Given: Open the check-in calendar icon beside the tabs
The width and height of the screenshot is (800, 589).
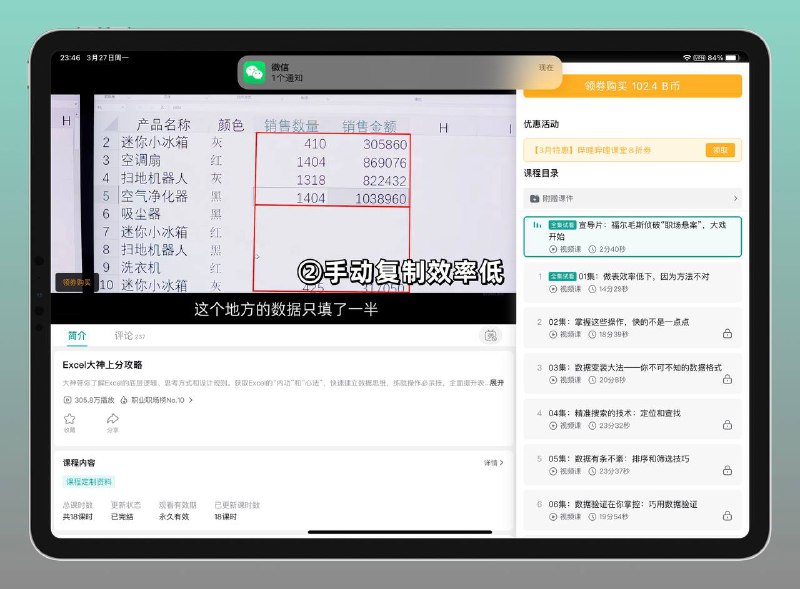Looking at the screenshot, I should click(x=490, y=336).
